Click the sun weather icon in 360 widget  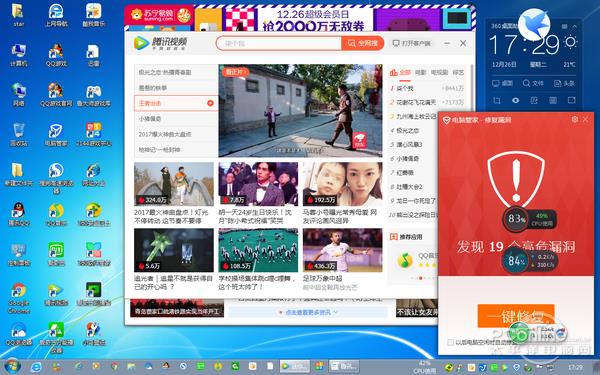click(570, 42)
